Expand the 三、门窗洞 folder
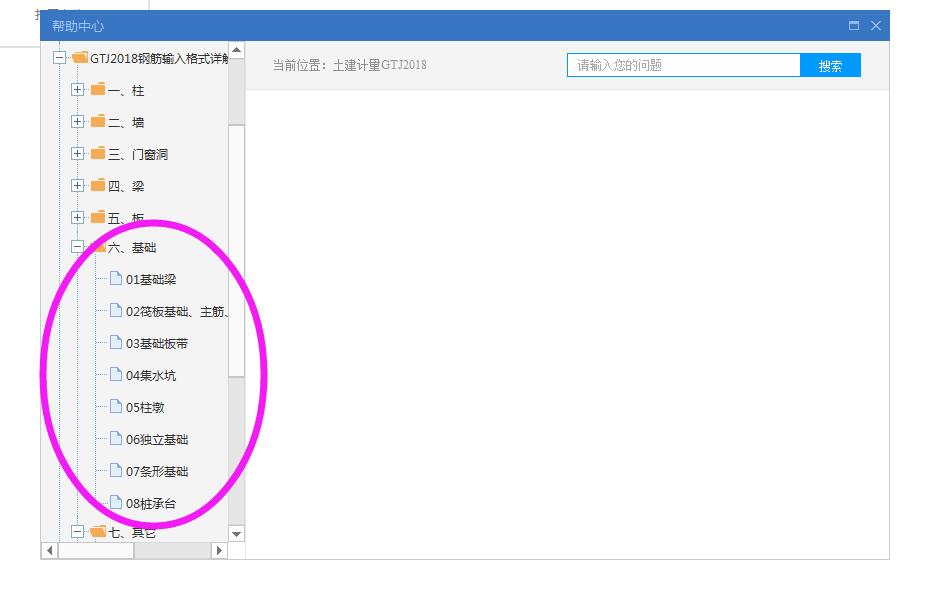 (77, 154)
